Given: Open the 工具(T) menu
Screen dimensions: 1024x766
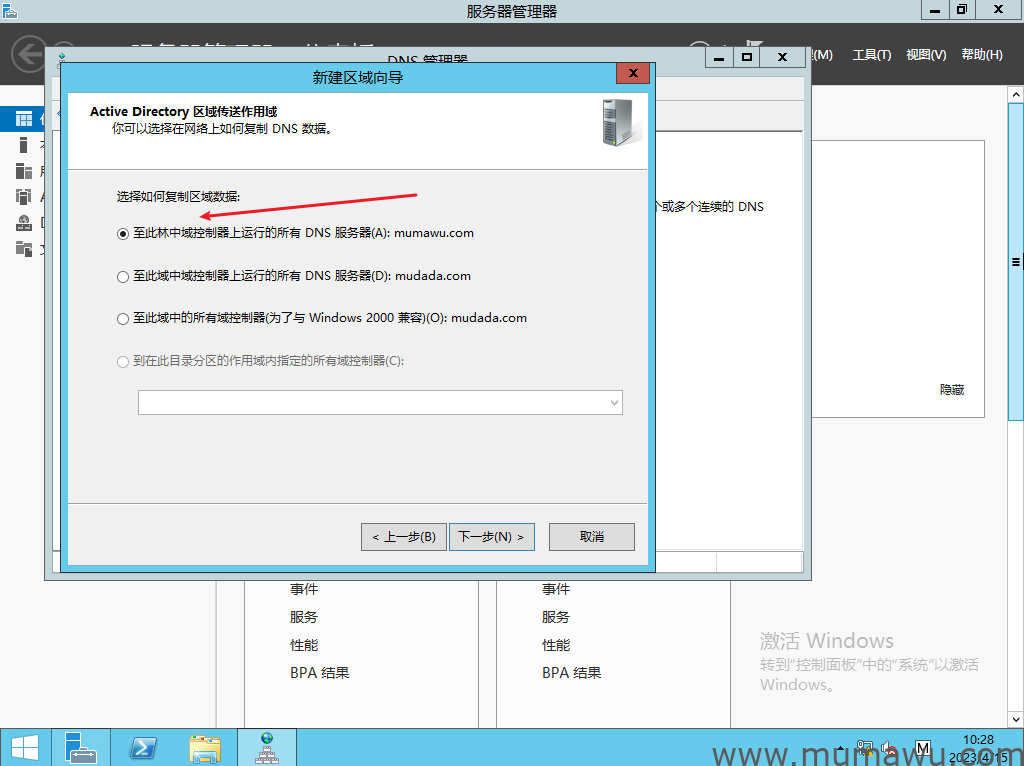Looking at the screenshot, I should (871, 55).
